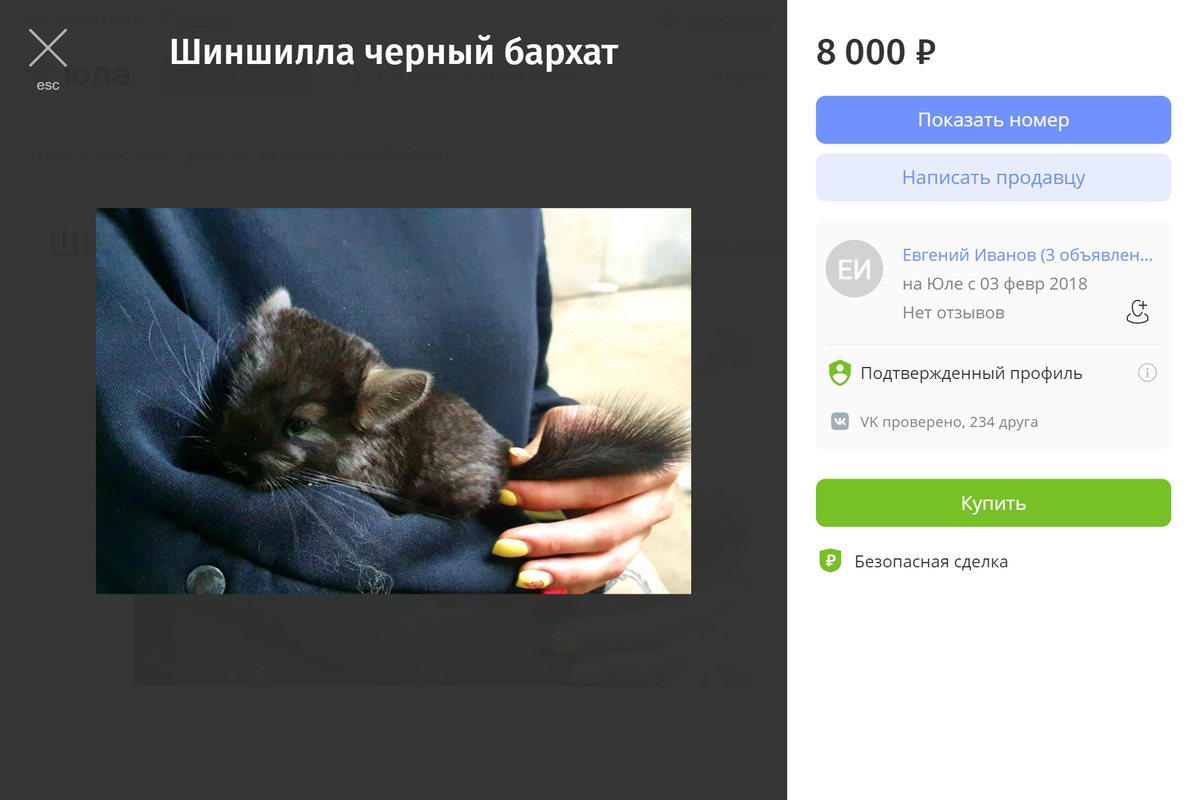Screen dimensions: 1200x800
Task: Click the Подтвержденный профиль label
Action: click(x=971, y=374)
